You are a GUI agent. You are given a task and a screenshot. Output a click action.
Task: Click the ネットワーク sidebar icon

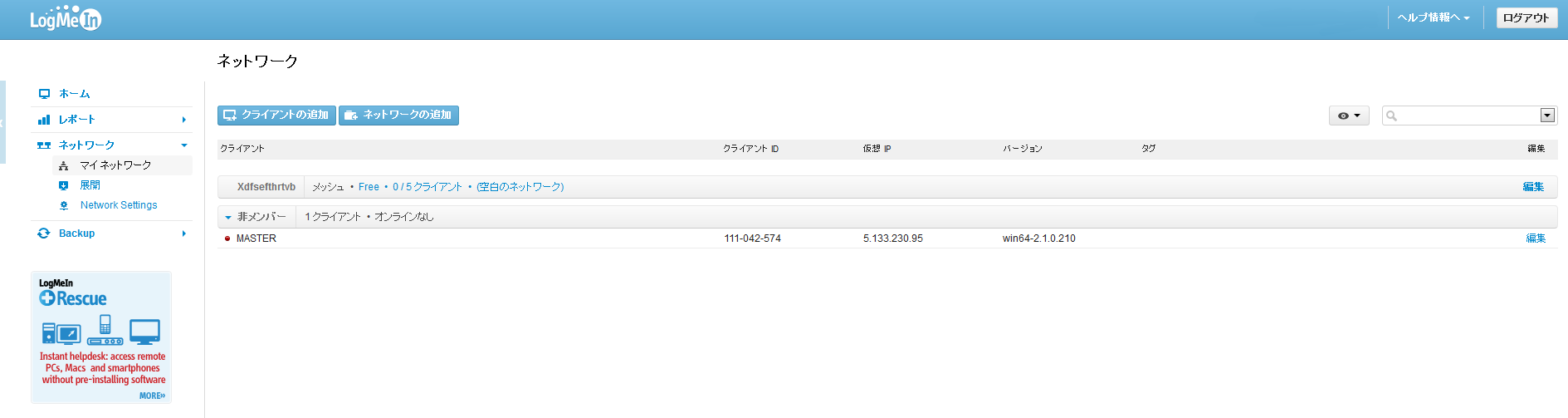(44, 145)
